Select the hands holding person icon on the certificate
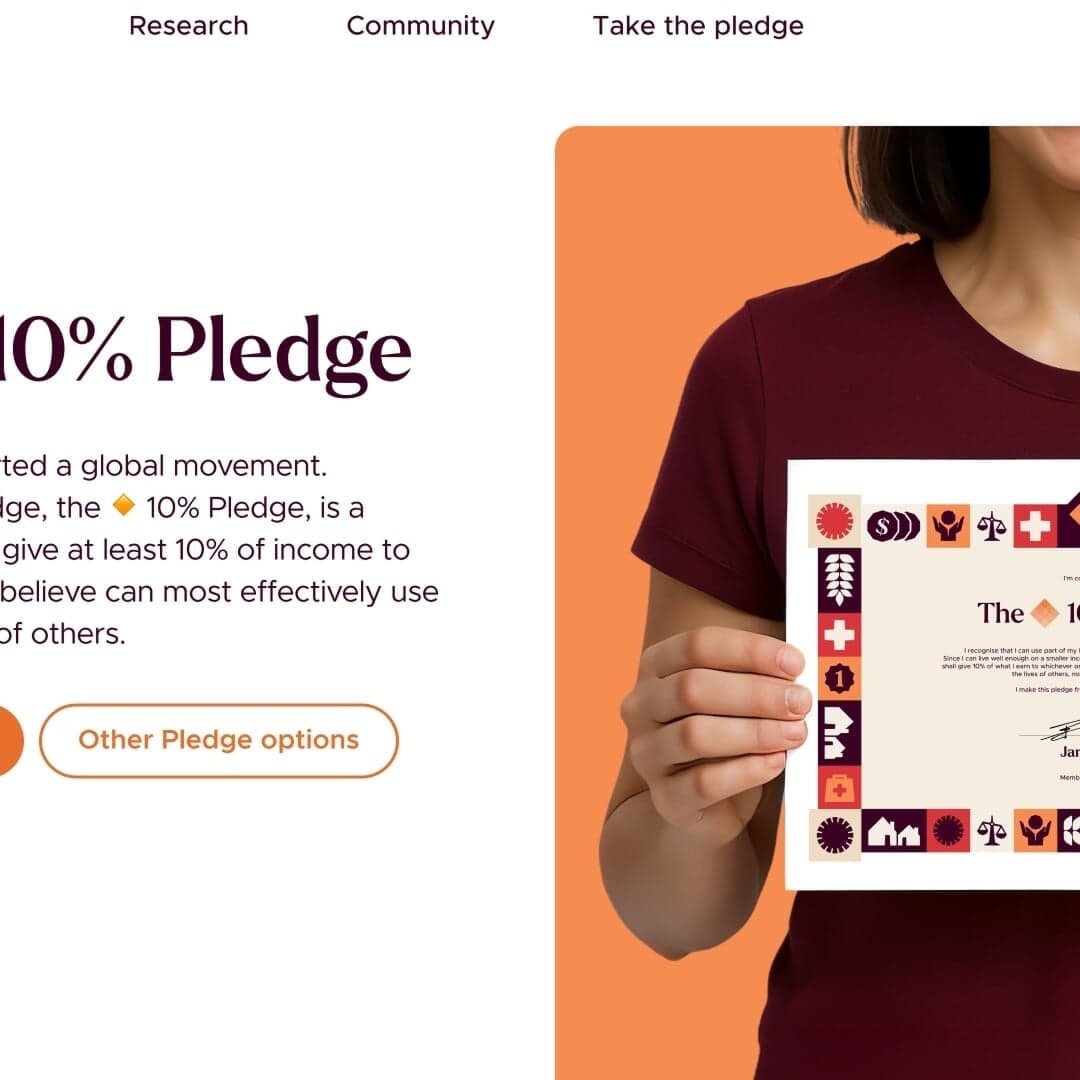This screenshot has width=1080, height=1080. pos(948,527)
